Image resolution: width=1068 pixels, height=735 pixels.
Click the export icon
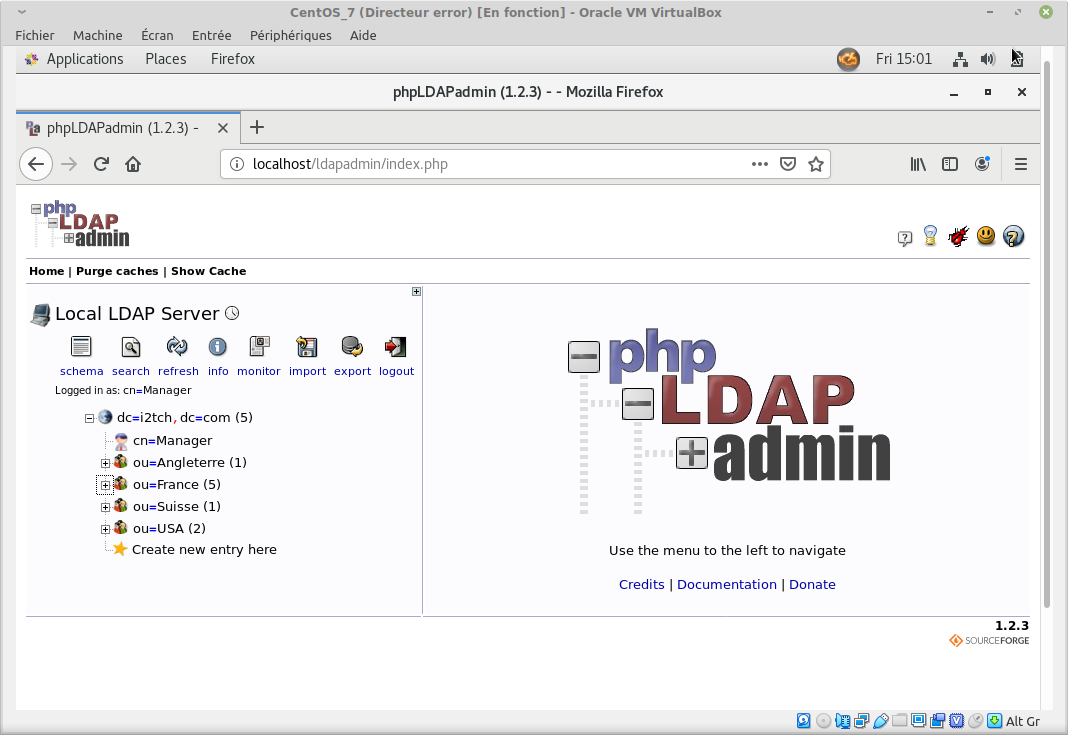[x=352, y=348]
